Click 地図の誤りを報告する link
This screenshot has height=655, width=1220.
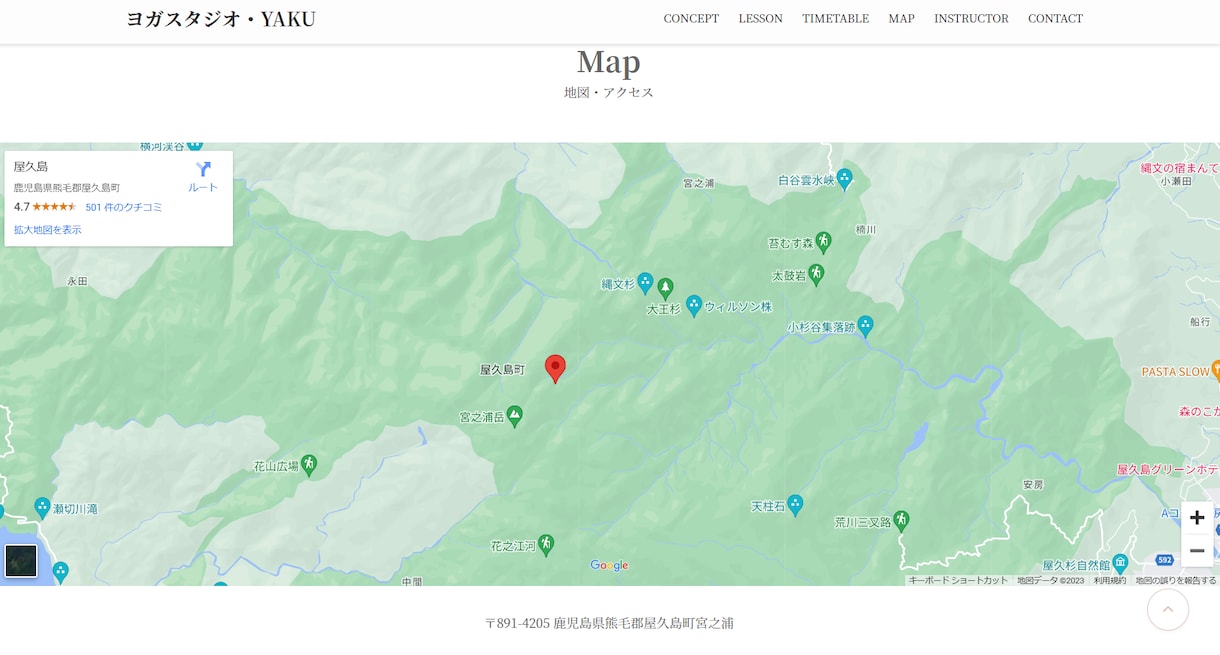tap(1176, 580)
